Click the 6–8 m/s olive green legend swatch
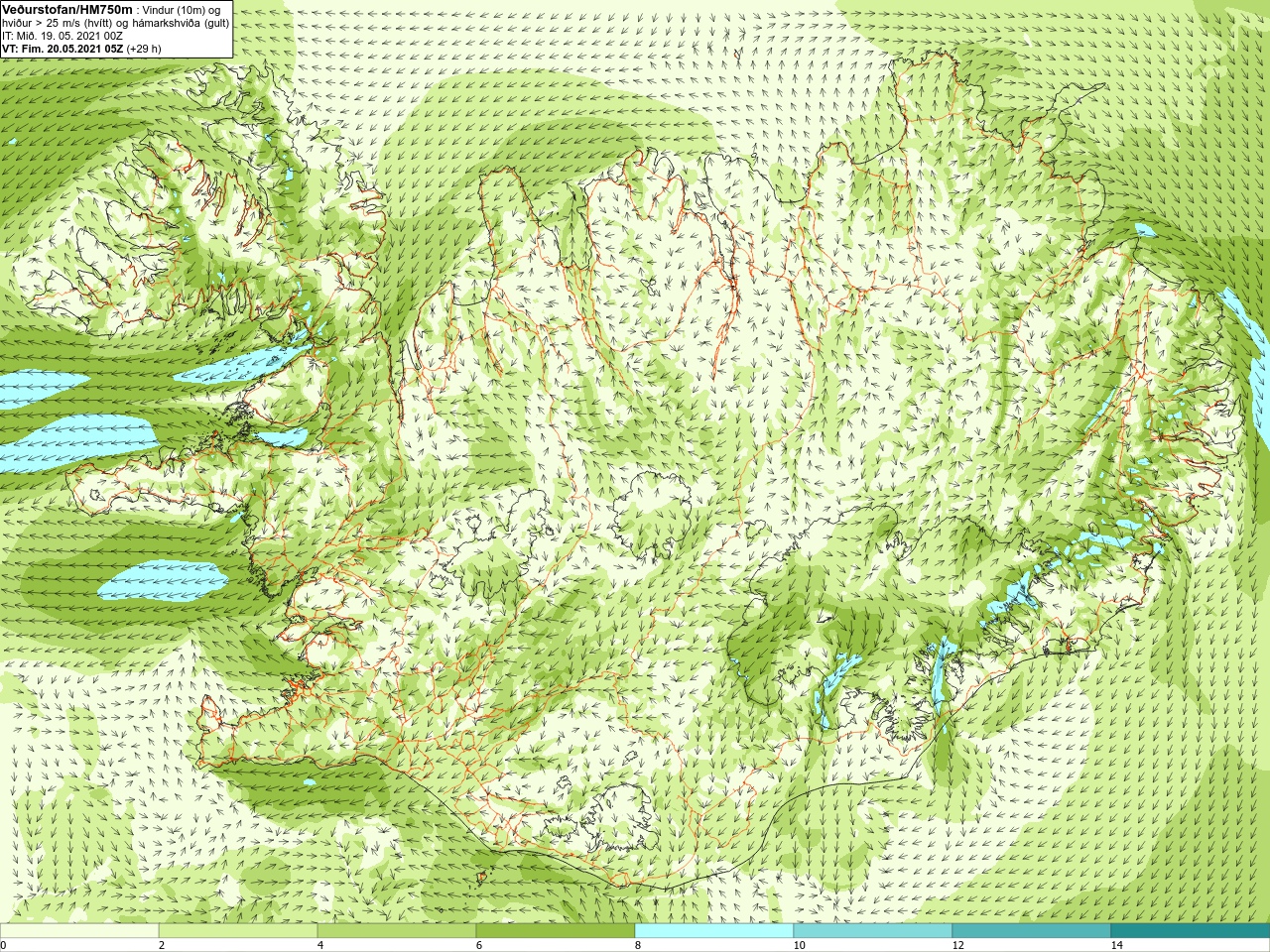The width and height of the screenshot is (1270, 952). pyautogui.click(x=556, y=931)
